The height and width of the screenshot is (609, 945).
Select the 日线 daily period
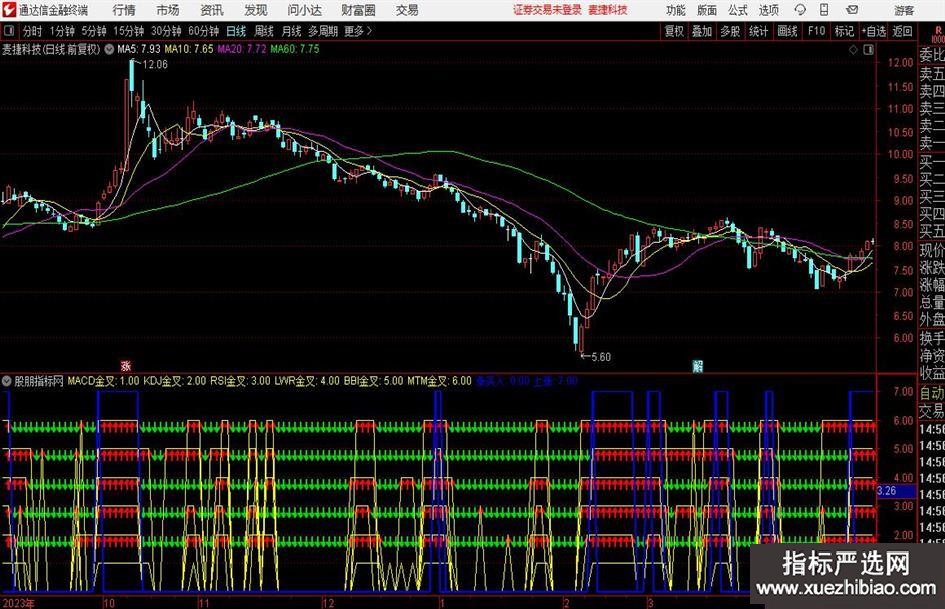(236, 31)
